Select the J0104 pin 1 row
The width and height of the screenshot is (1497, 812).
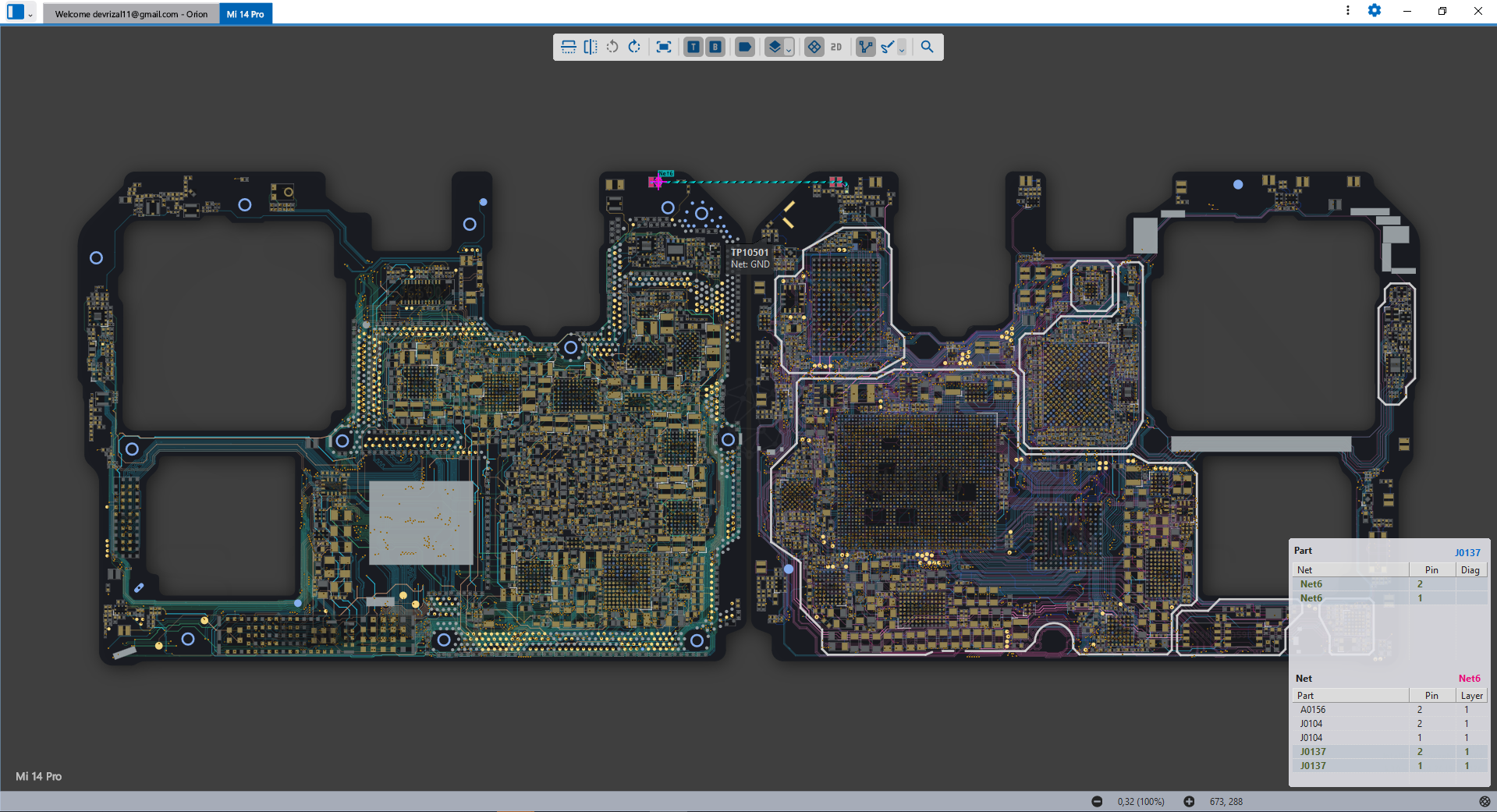[1390, 738]
